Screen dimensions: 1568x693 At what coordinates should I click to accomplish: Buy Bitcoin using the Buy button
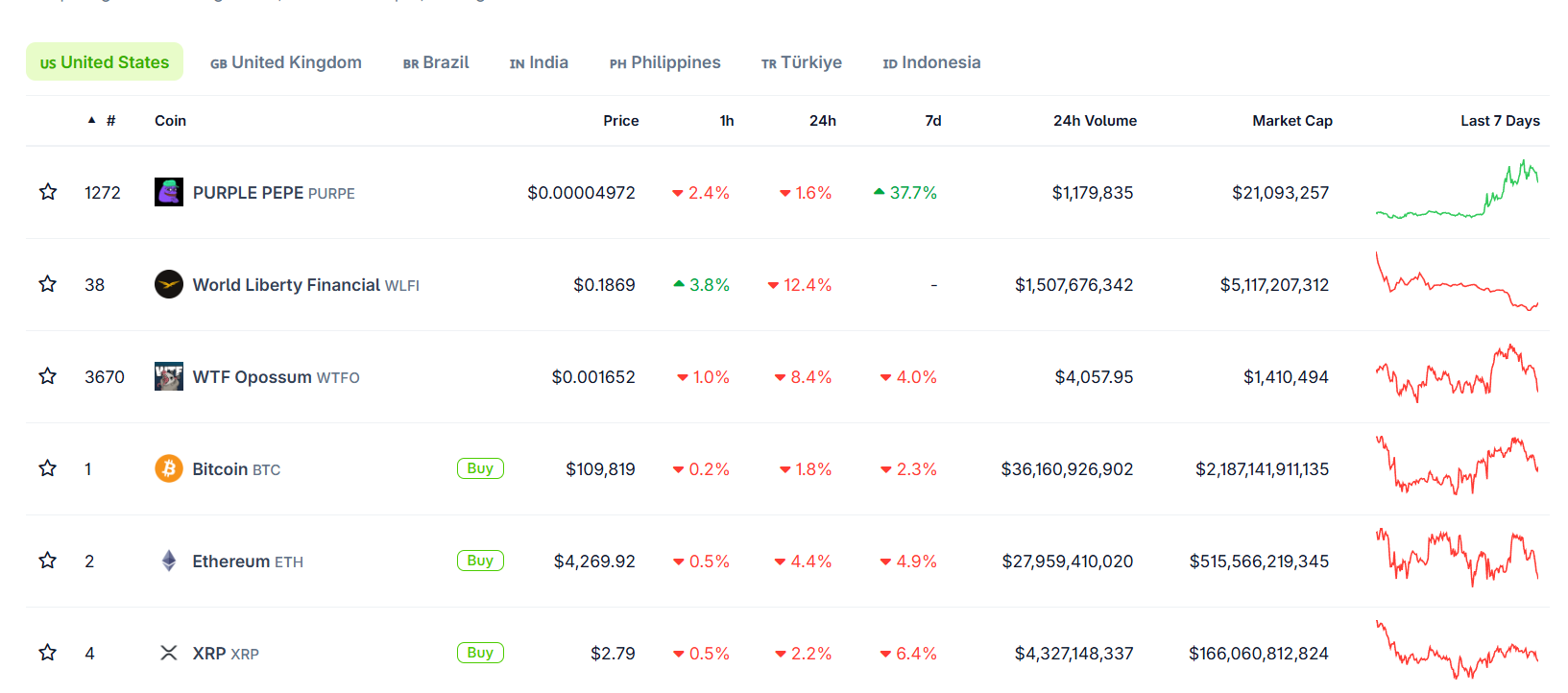coord(480,468)
